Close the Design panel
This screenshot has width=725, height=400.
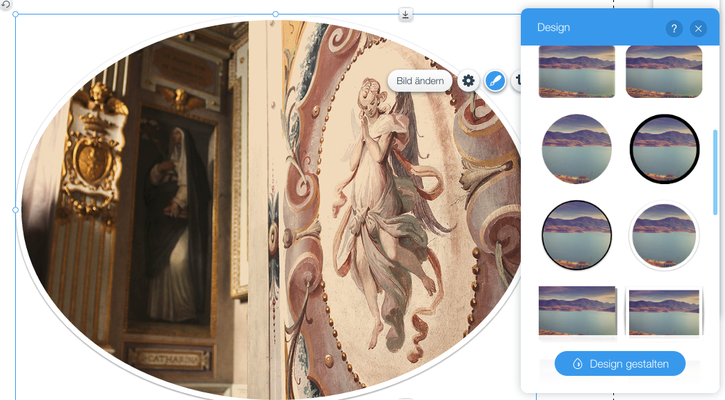(x=698, y=29)
